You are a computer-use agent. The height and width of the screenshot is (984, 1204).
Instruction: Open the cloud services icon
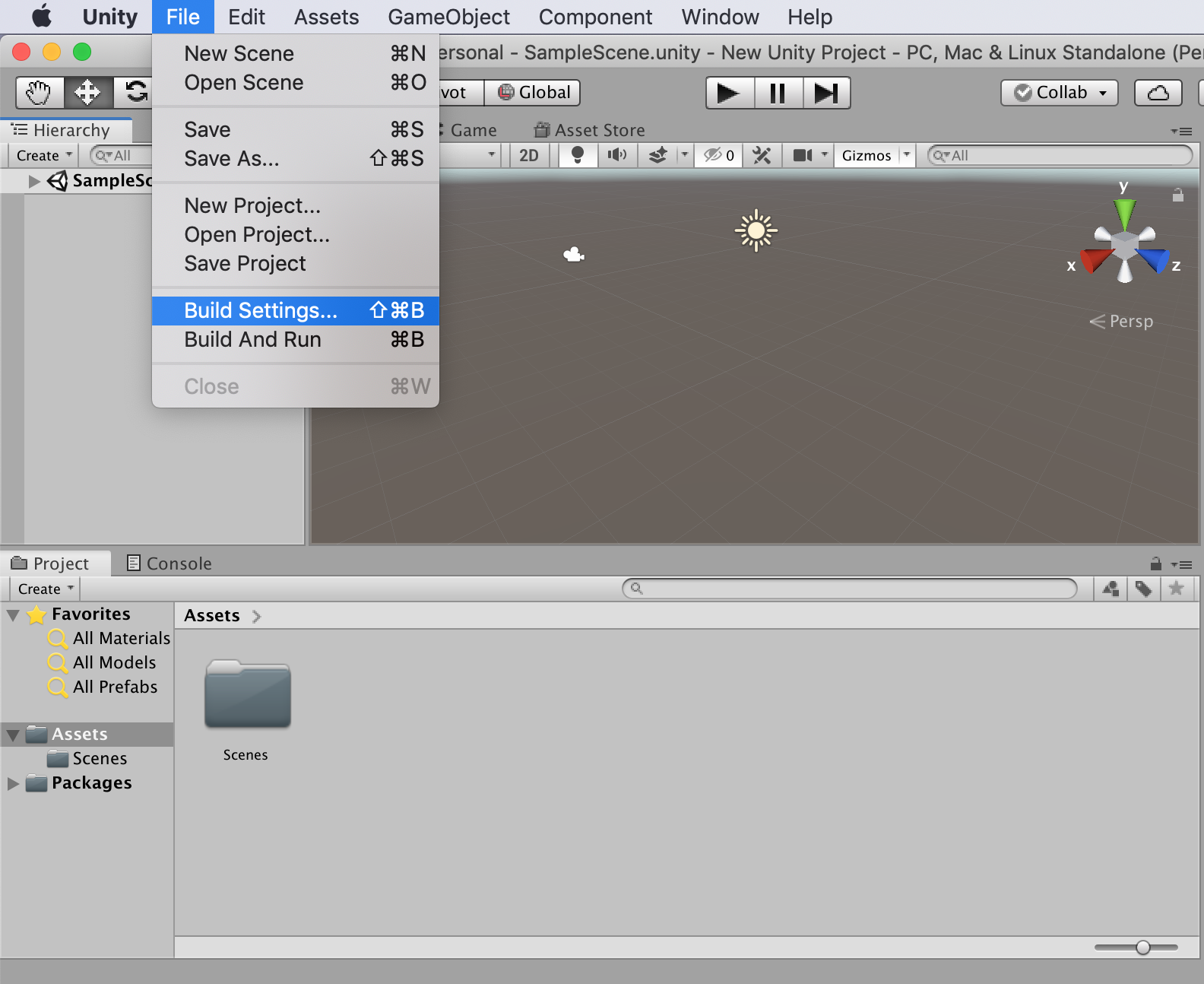point(1158,93)
